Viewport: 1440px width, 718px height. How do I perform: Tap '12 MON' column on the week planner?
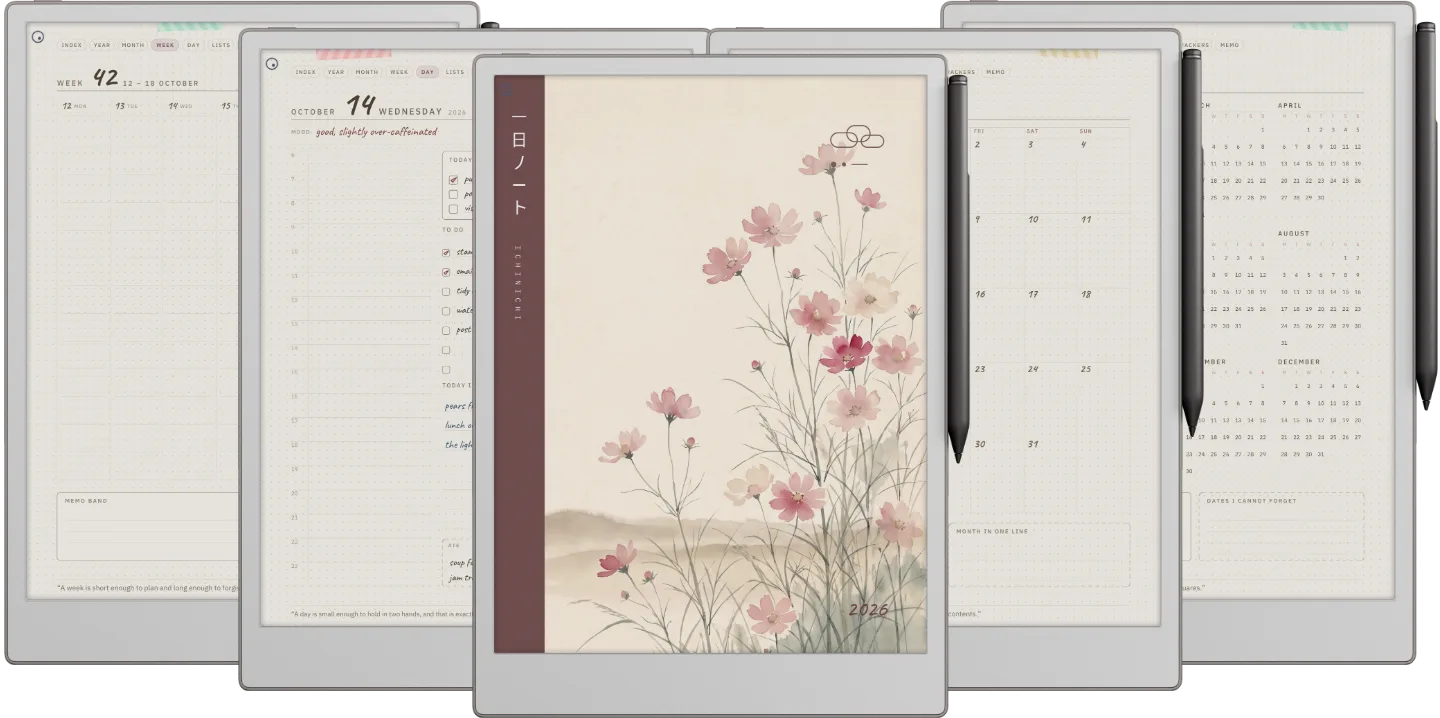(75, 105)
